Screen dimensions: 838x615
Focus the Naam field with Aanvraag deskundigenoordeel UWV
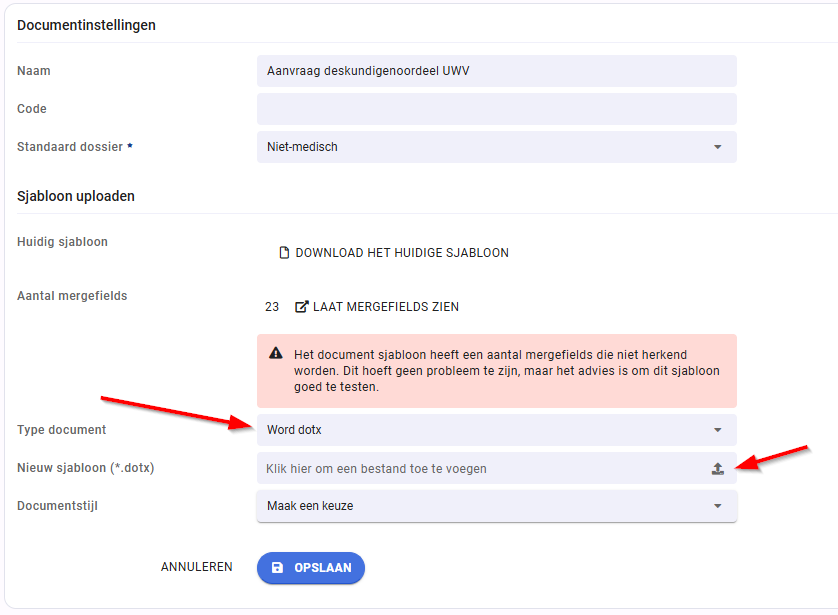click(x=497, y=71)
